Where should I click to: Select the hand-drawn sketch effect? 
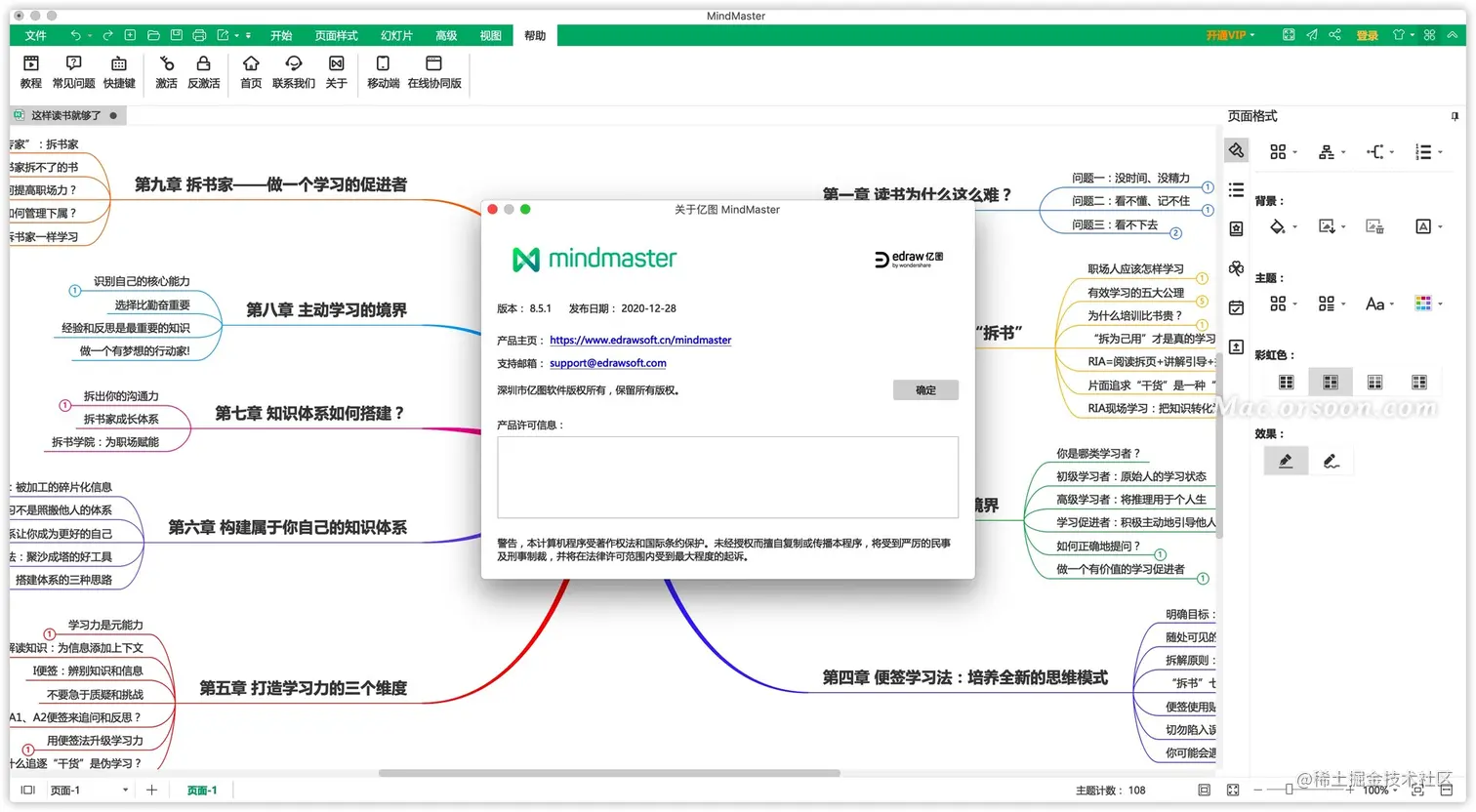[x=1331, y=461]
